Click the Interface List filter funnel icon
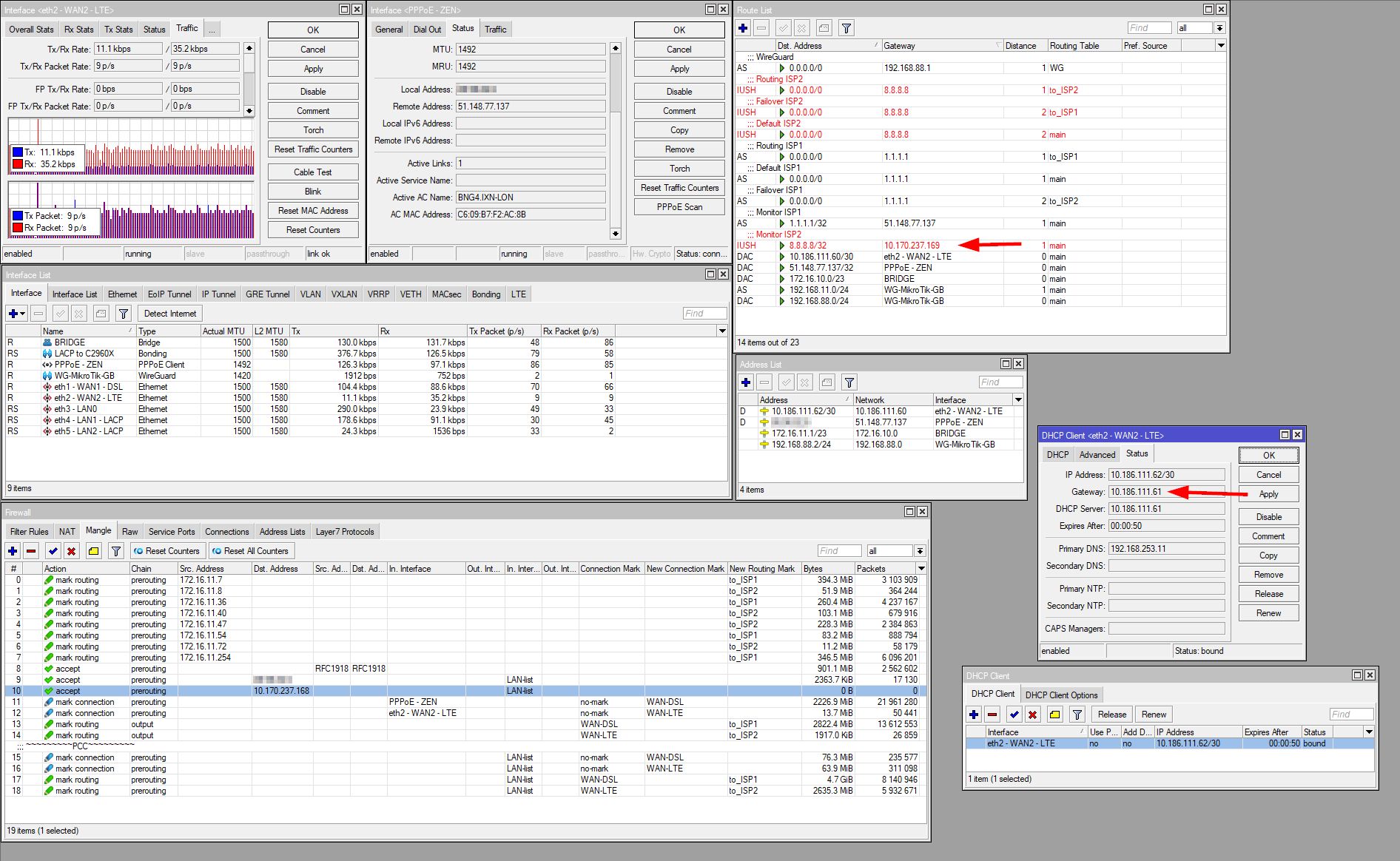 (124, 314)
